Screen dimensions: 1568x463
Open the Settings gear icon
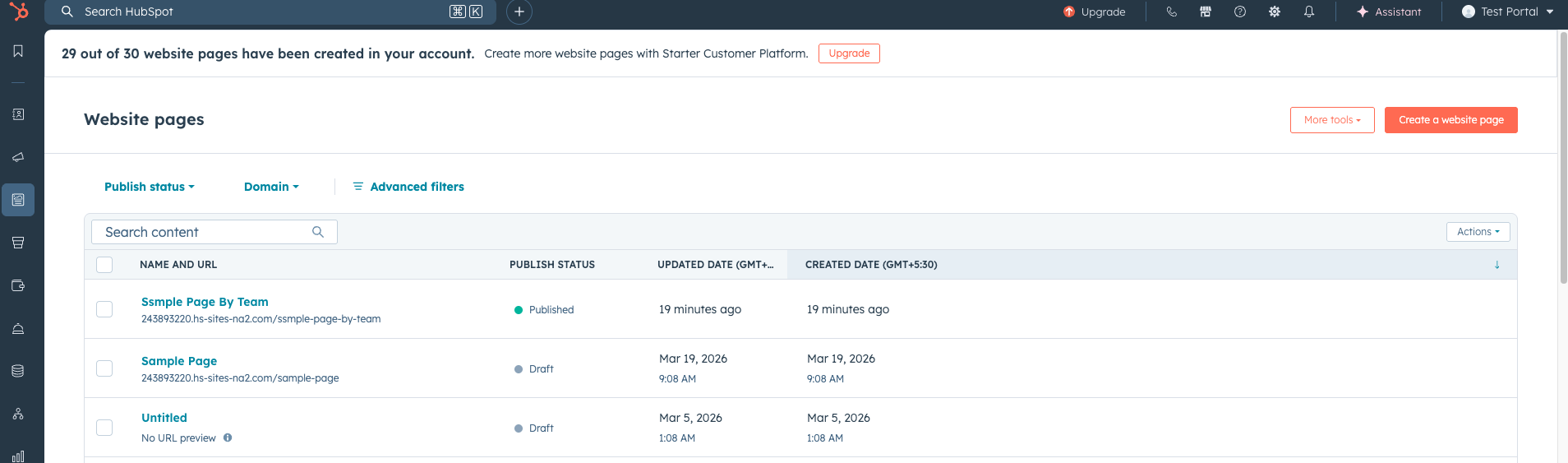point(1275,12)
